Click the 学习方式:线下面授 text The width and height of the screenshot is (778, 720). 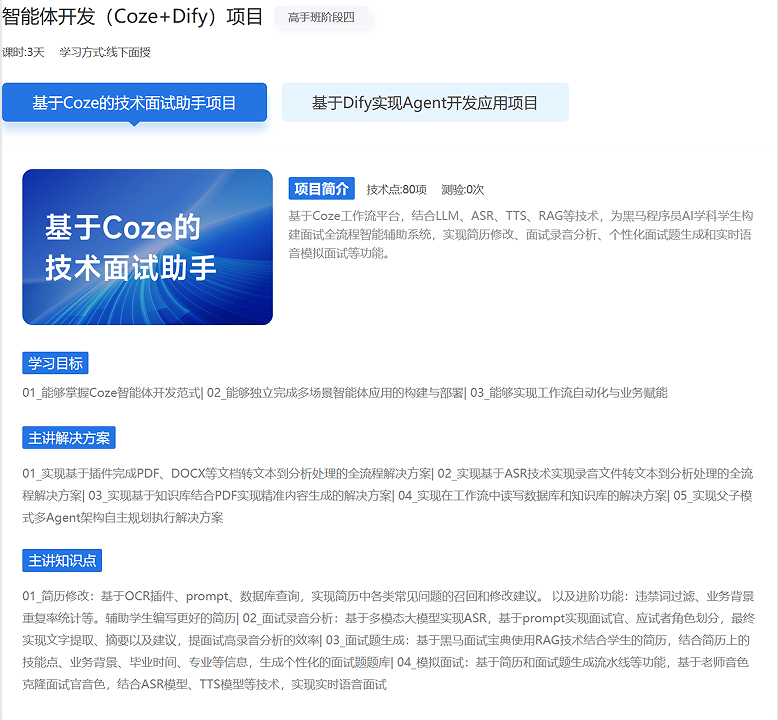(105, 52)
